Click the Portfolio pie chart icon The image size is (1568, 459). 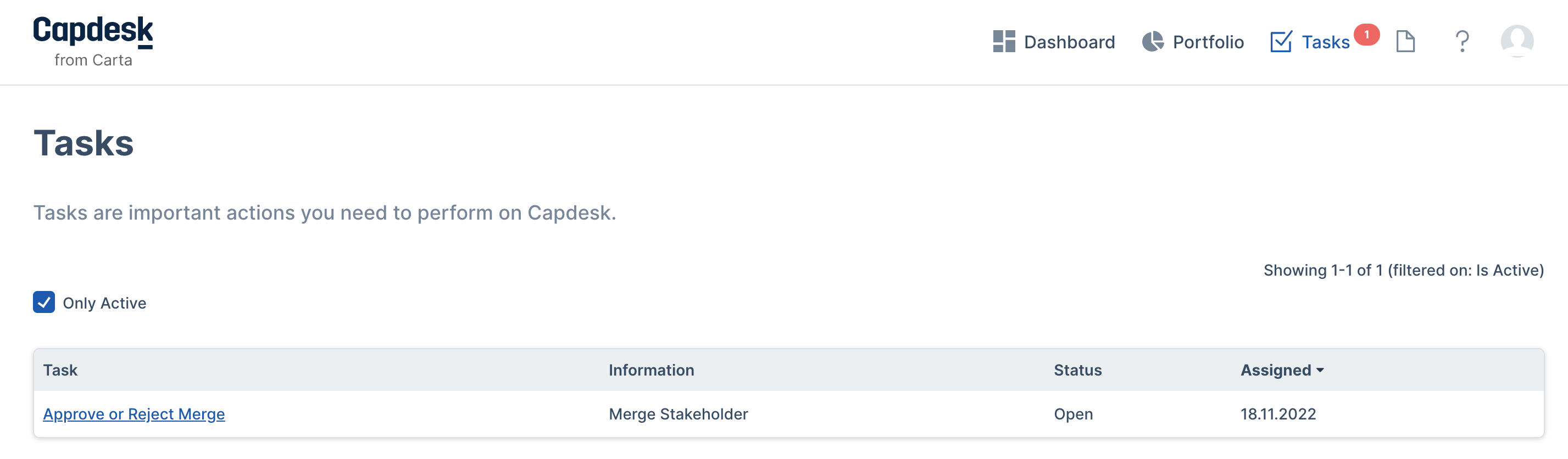1152,42
